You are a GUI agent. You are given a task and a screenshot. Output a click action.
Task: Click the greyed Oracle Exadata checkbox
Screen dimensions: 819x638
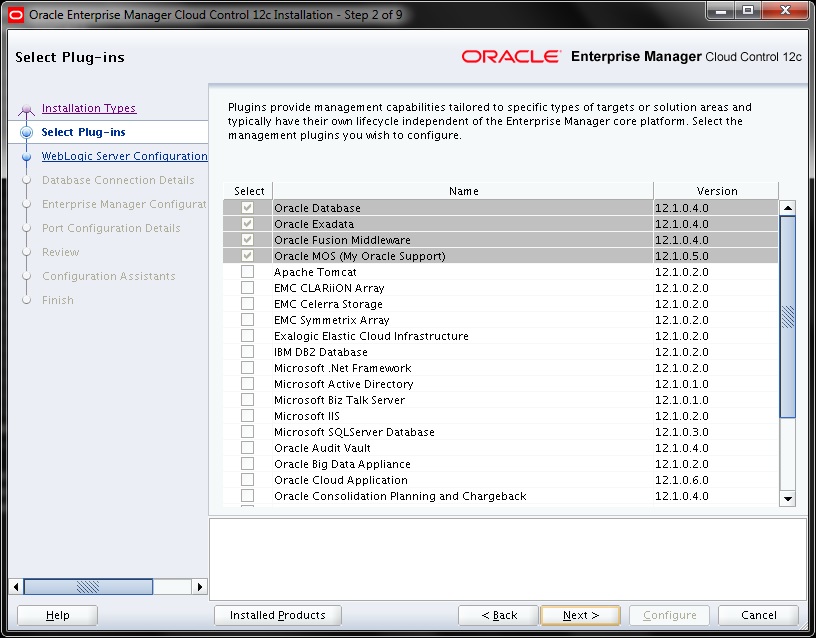(x=248, y=224)
